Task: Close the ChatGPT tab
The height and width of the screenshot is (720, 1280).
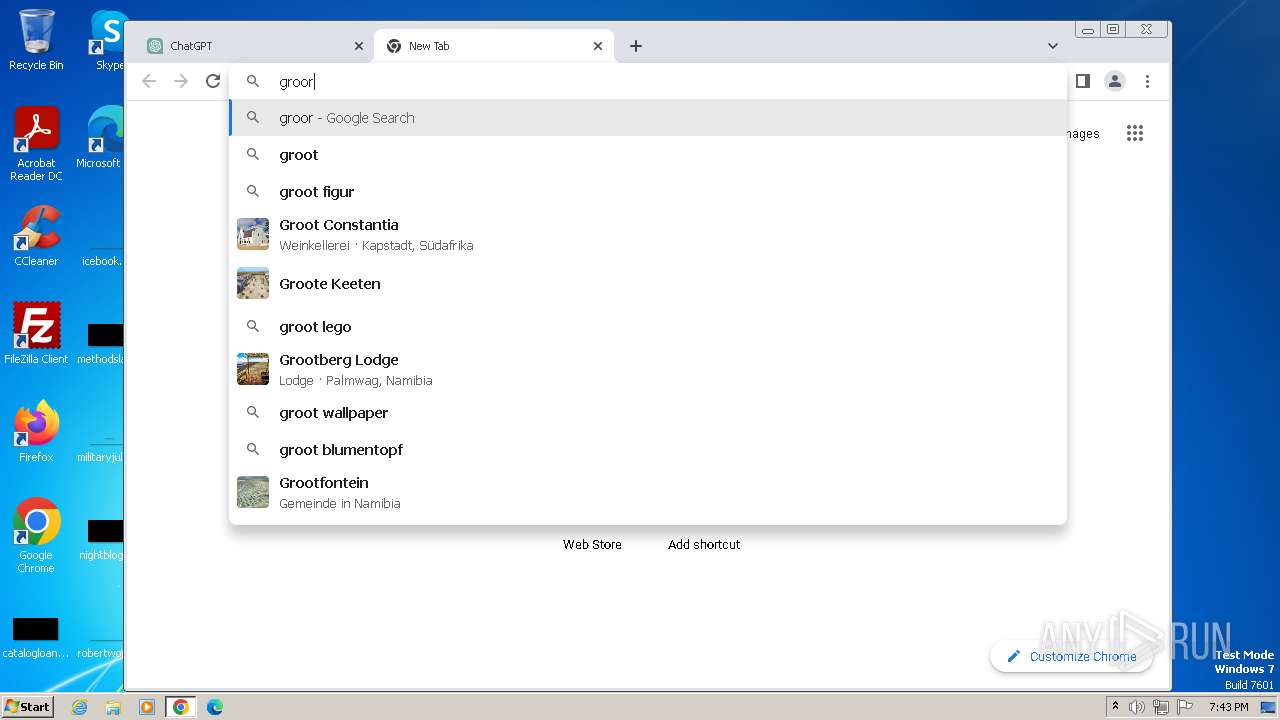Action: click(359, 46)
